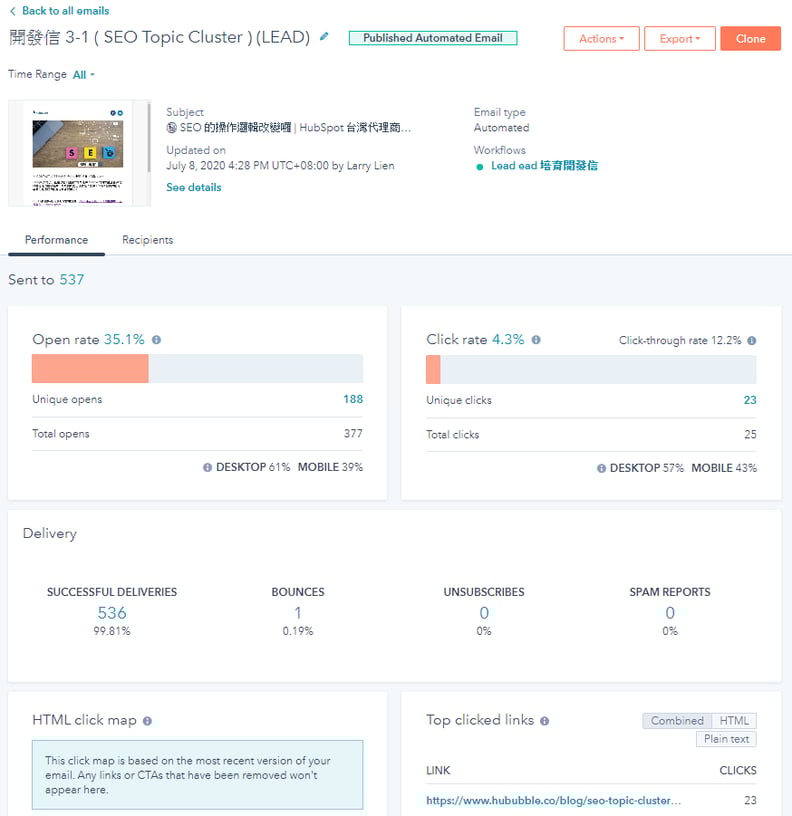Click info icon before DESKTOP 57% in clicks
The width and height of the screenshot is (792, 816).
[600, 468]
